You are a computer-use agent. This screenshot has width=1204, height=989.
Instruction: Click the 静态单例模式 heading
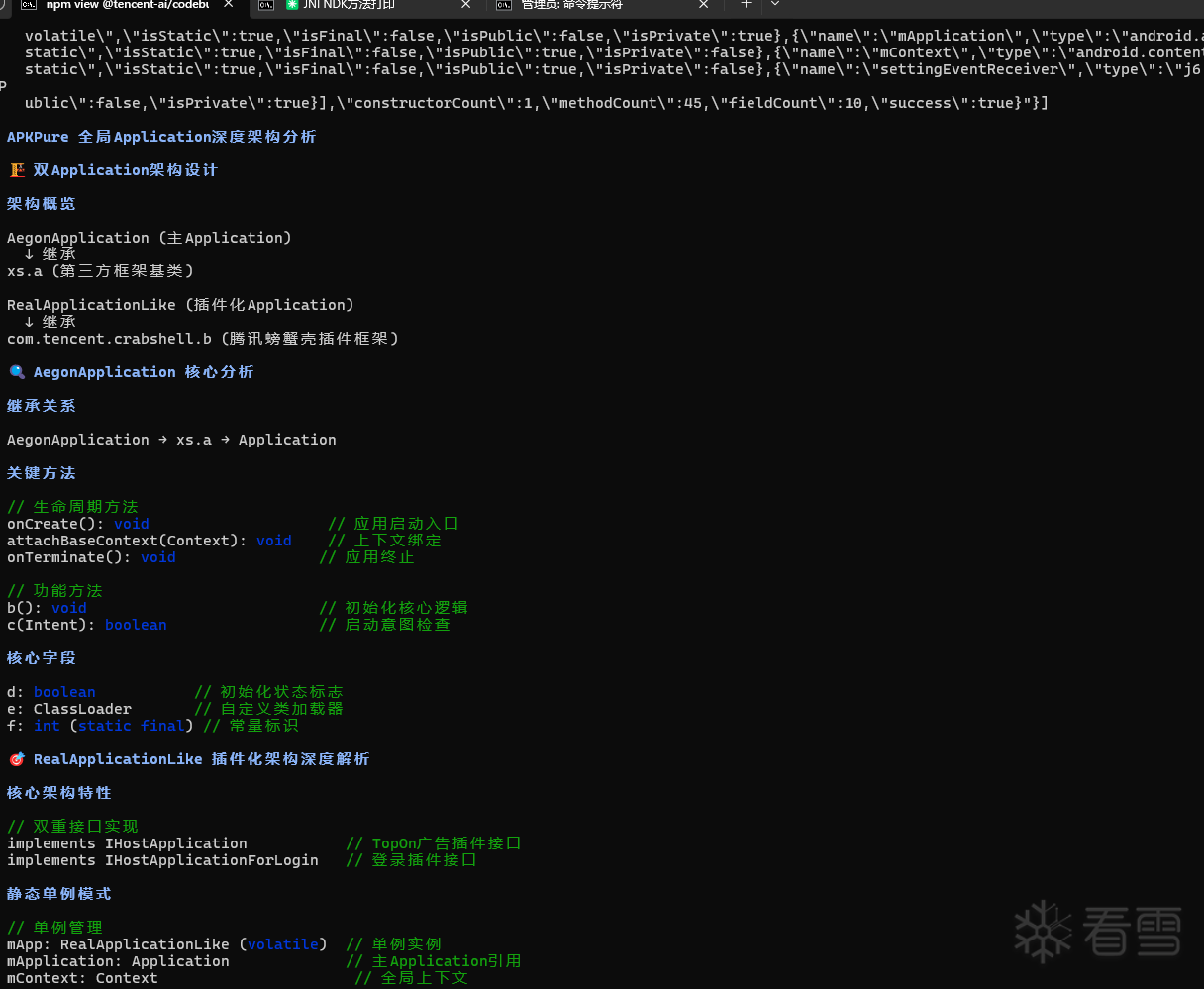click(x=59, y=894)
